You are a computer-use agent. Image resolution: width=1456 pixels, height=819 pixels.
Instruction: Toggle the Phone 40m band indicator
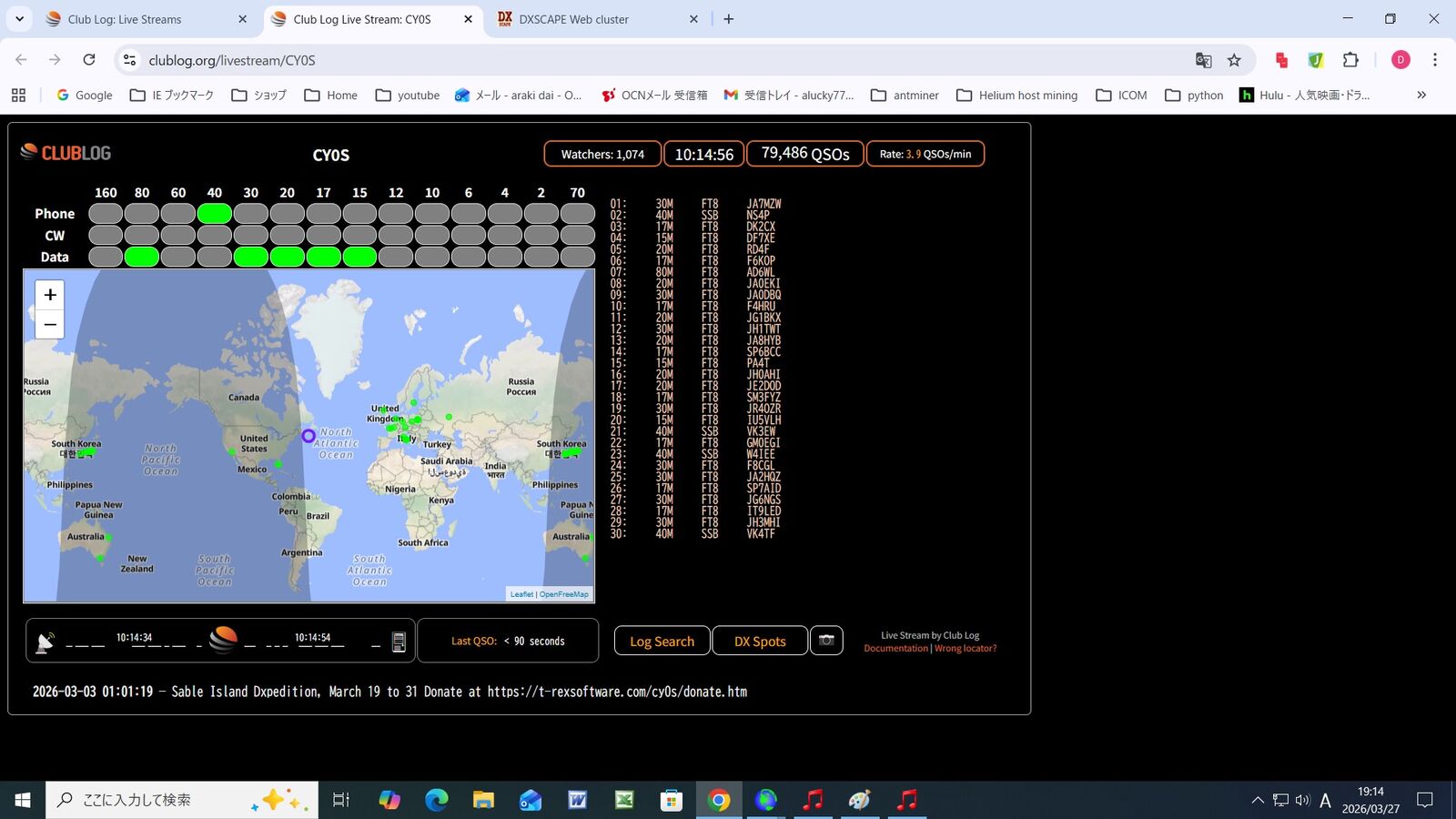215,214
